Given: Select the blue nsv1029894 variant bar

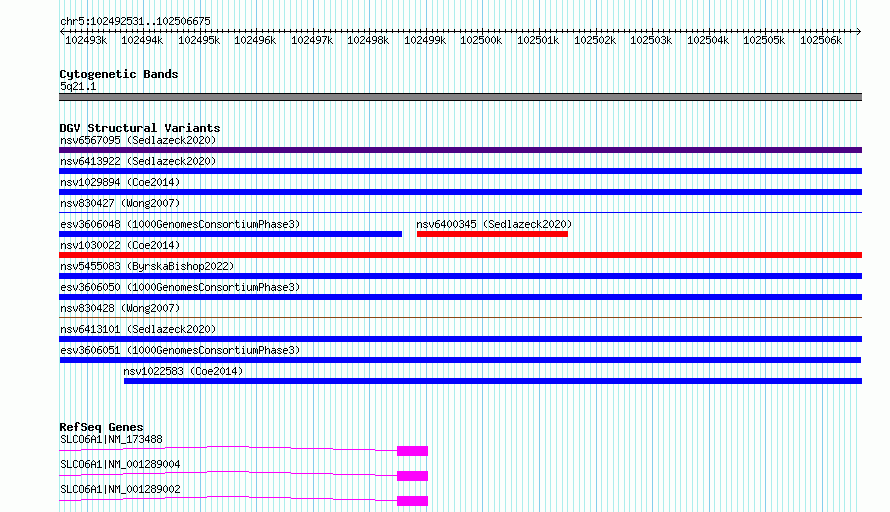Looking at the screenshot, I should coord(460,192).
